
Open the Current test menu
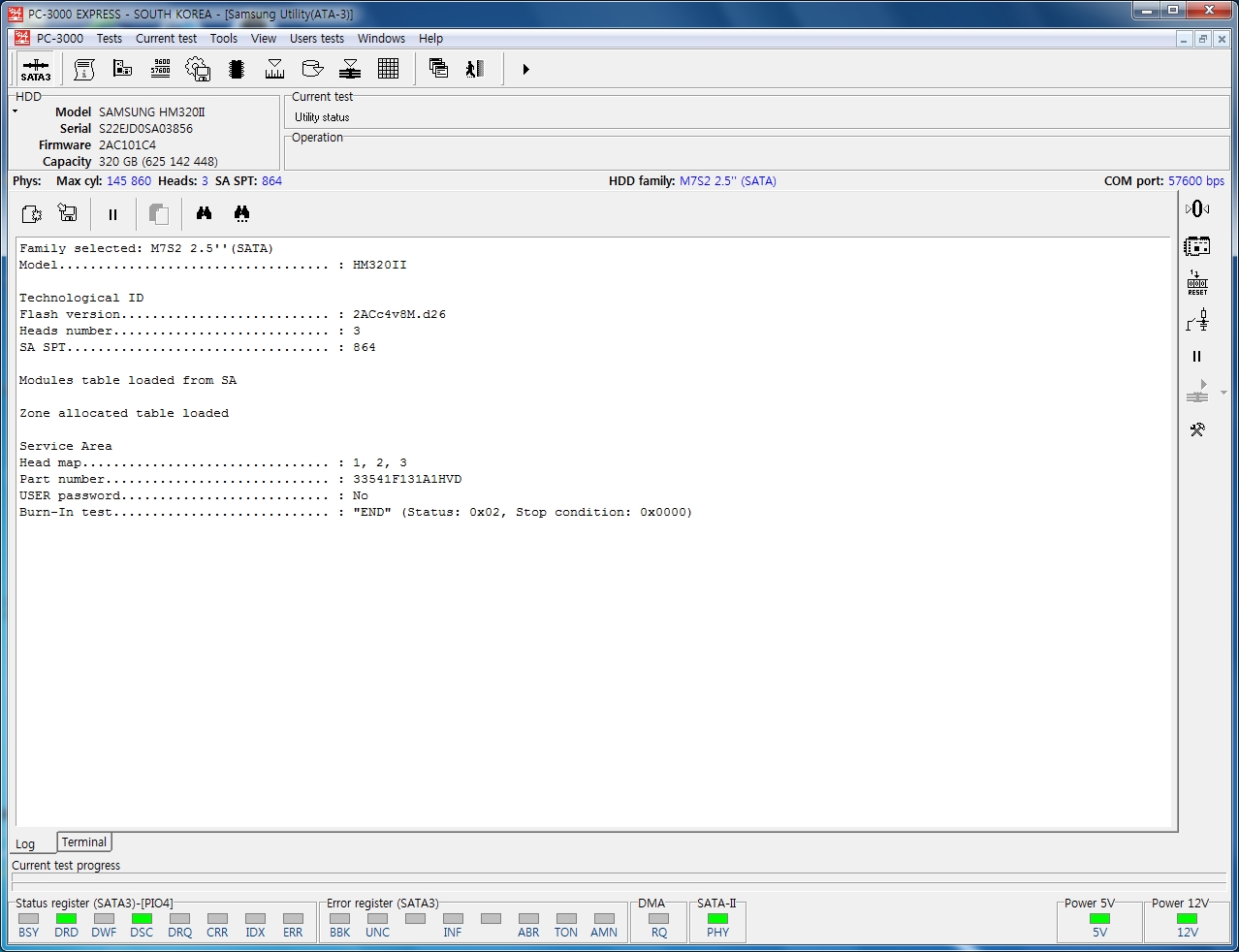click(166, 39)
